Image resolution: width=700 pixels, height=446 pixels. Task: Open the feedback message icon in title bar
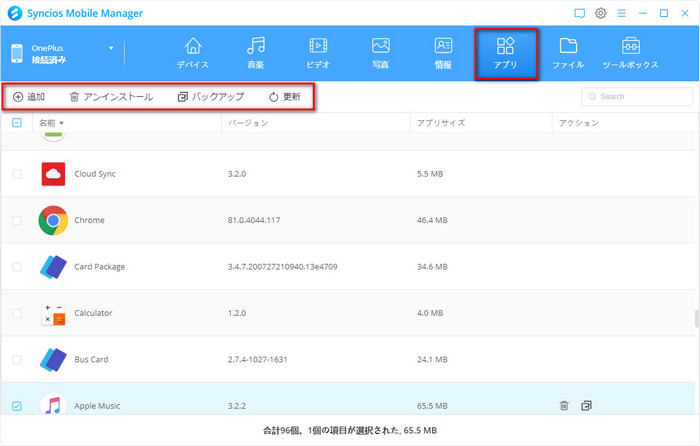coord(579,13)
